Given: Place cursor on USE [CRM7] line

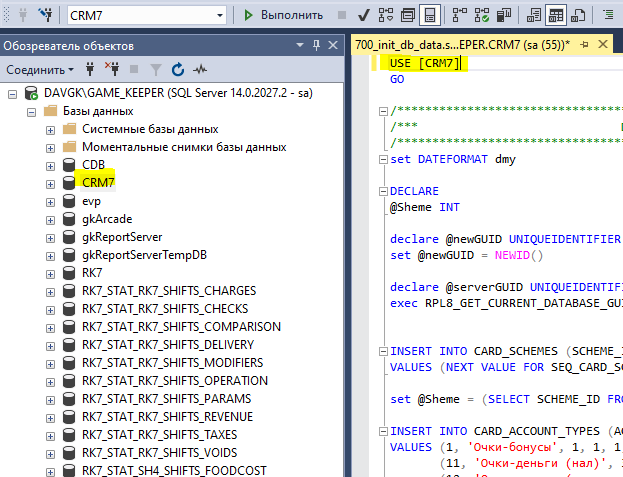Looking at the screenshot, I should tap(424, 64).
